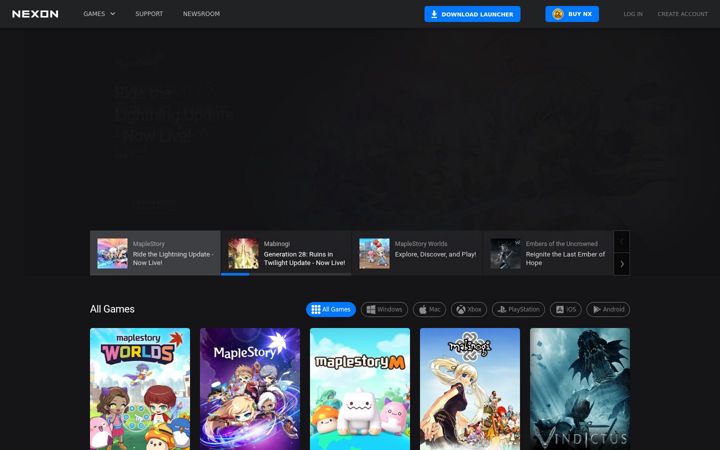The width and height of the screenshot is (720, 450).
Task: Advance carousel with the next chevron arrow
Action: point(622,264)
